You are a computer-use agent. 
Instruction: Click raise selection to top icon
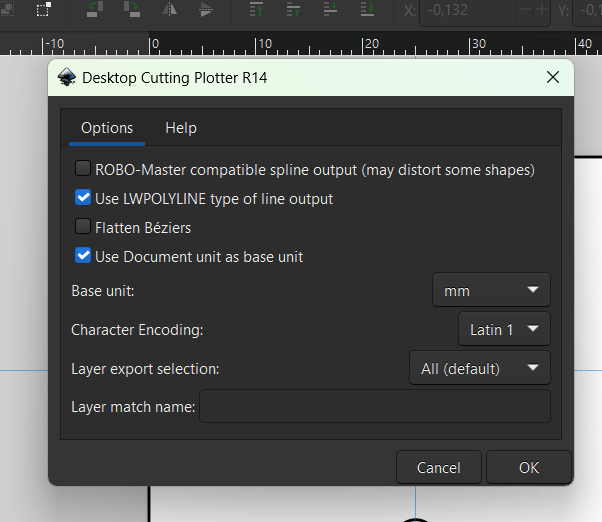(x=256, y=9)
